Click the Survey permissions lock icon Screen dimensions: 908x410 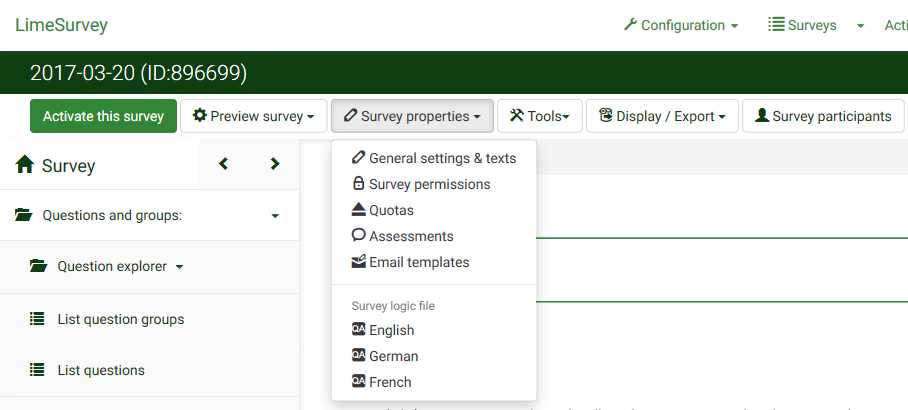(359, 184)
